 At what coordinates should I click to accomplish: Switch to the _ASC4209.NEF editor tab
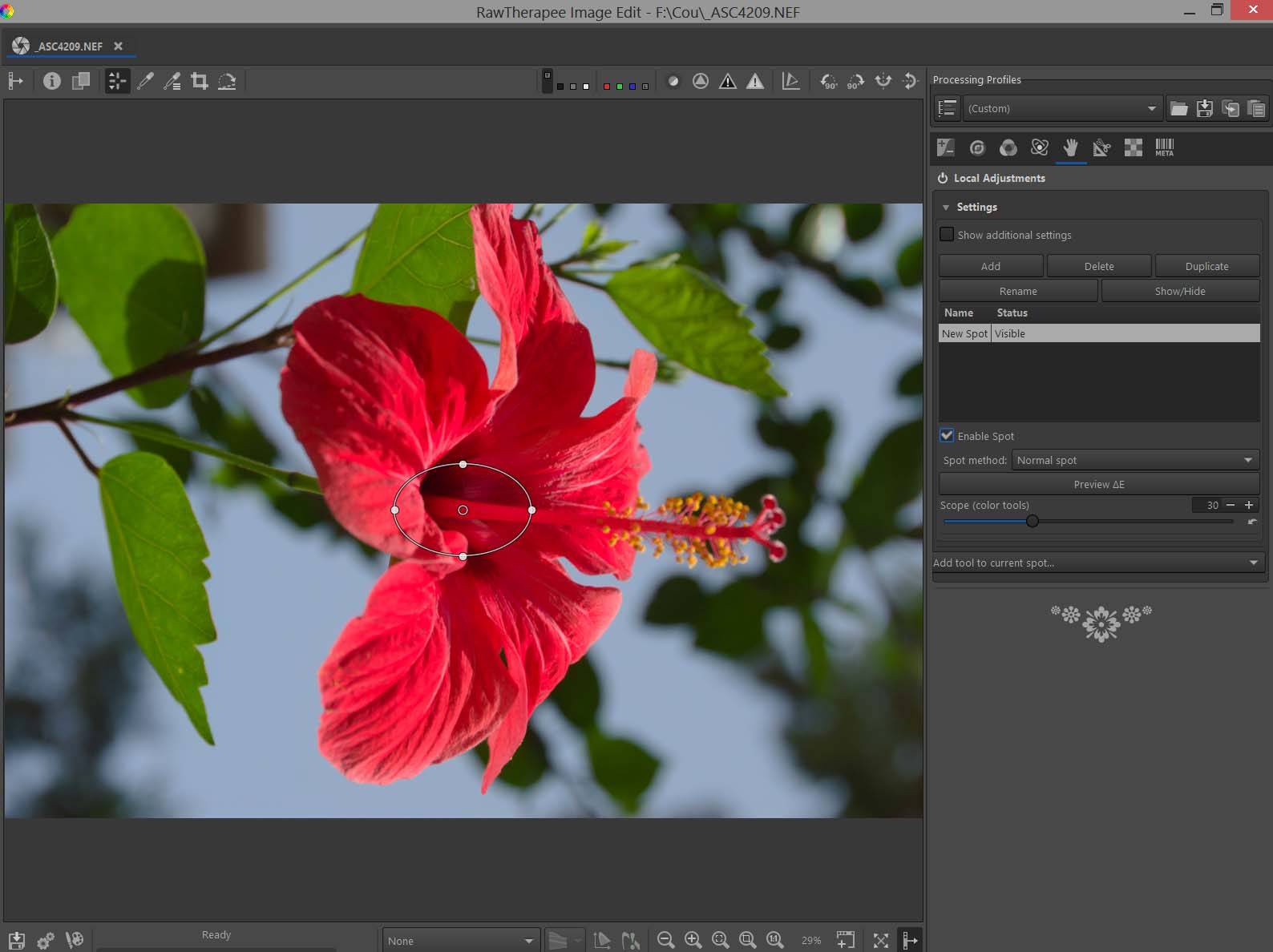pos(70,46)
